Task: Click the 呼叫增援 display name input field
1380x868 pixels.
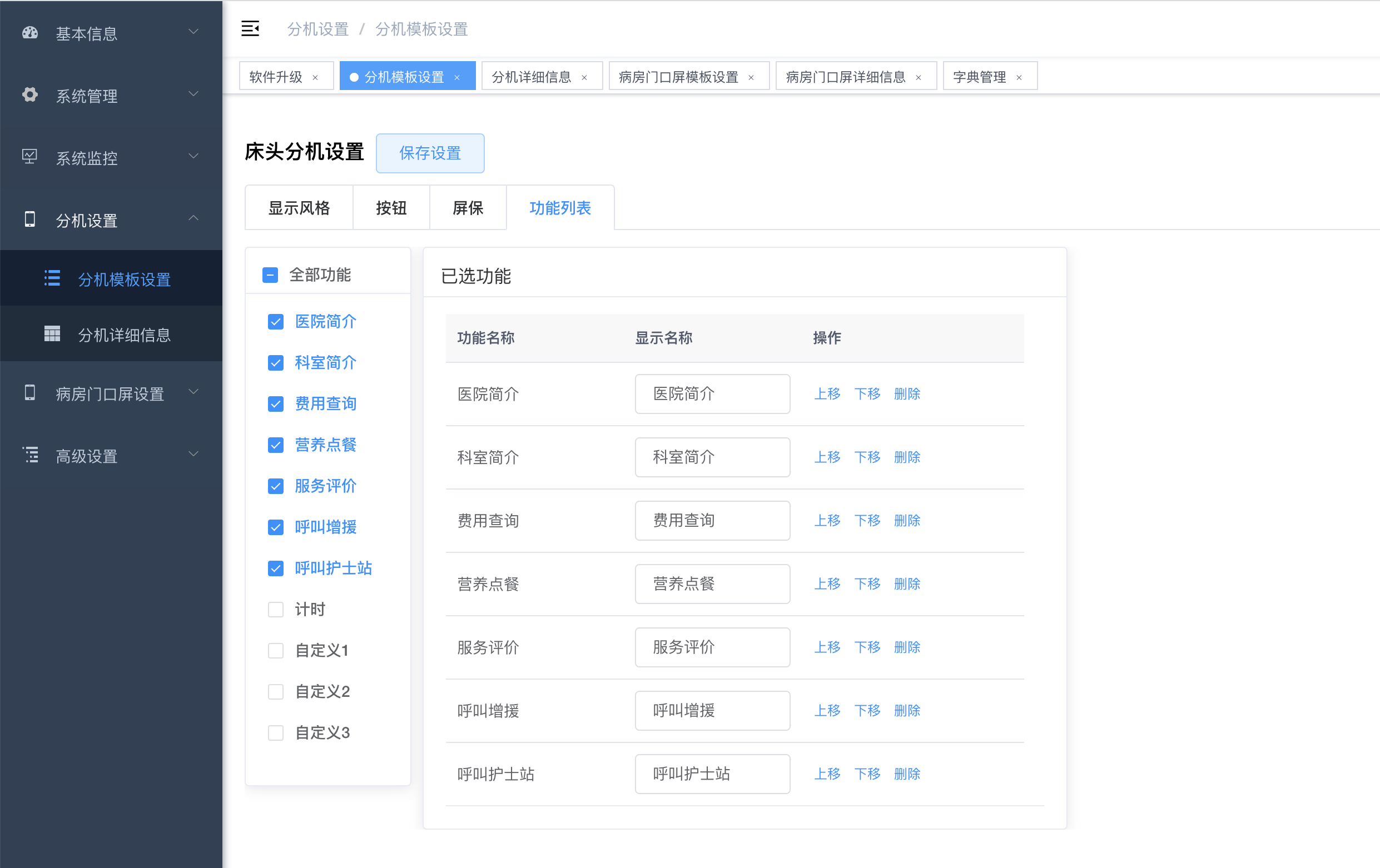Action: pyautogui.click(x=712, y=710)
